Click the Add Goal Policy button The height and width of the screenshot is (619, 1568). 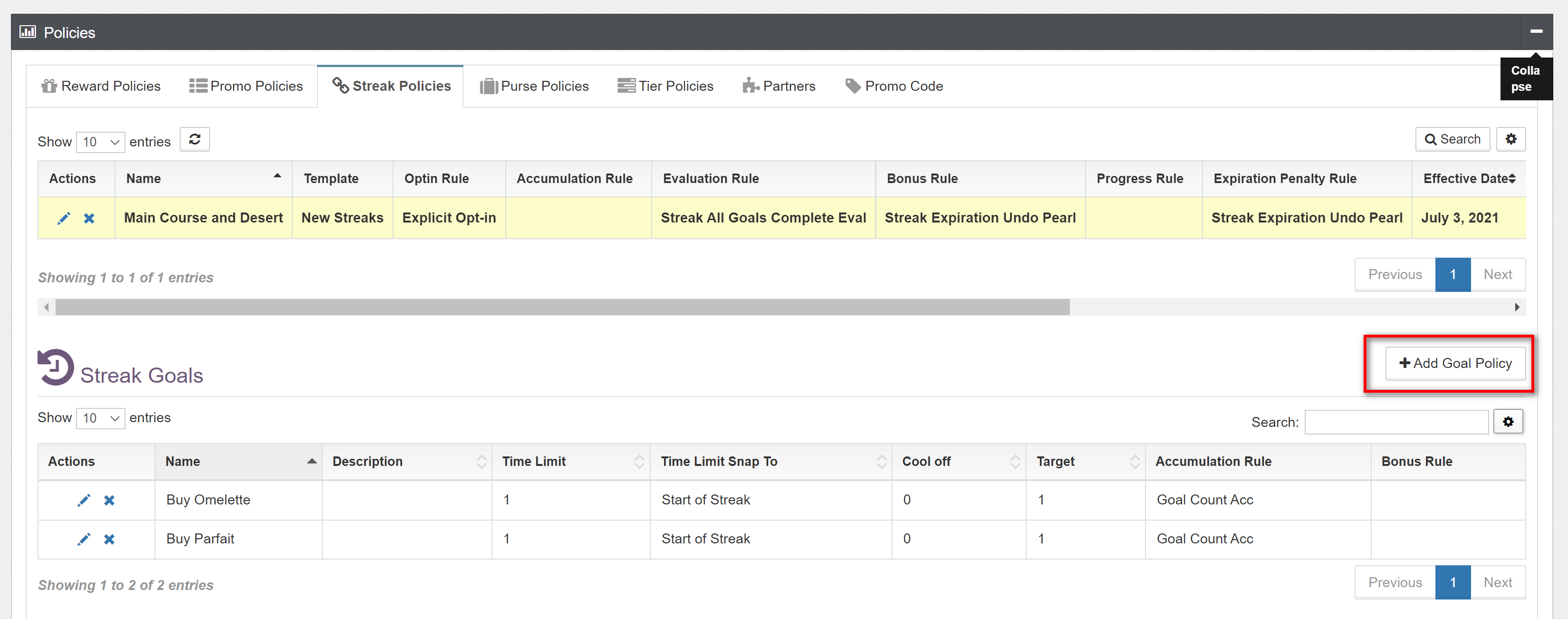tap(1455, 363)
